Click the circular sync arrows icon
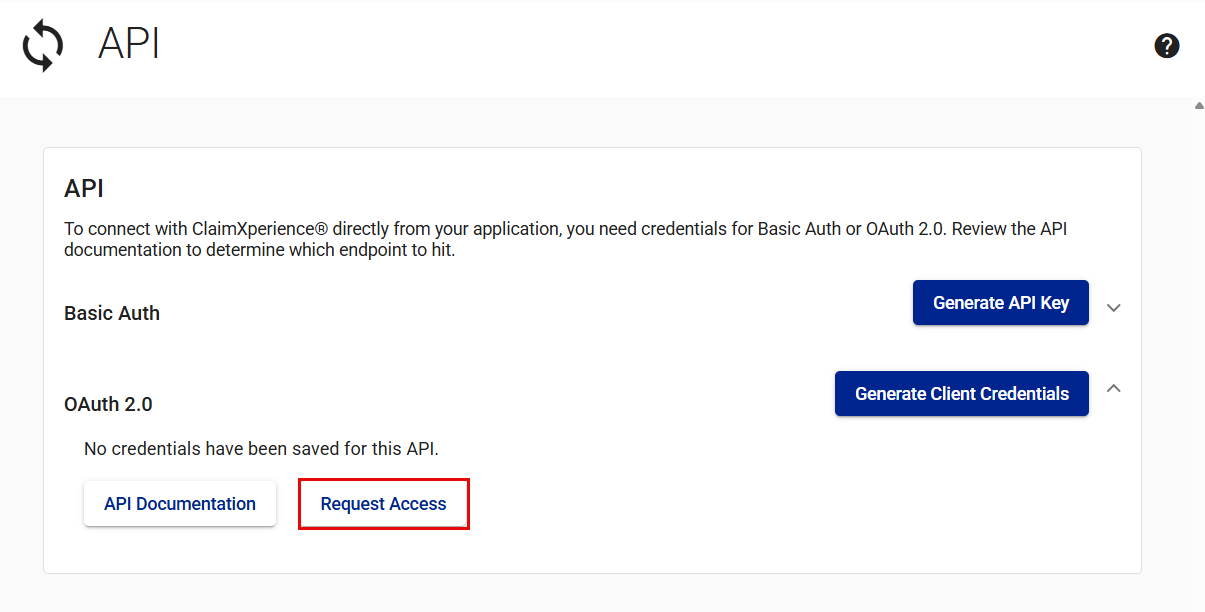This screenshot has width=1205, height=612. tap(43, 46)
